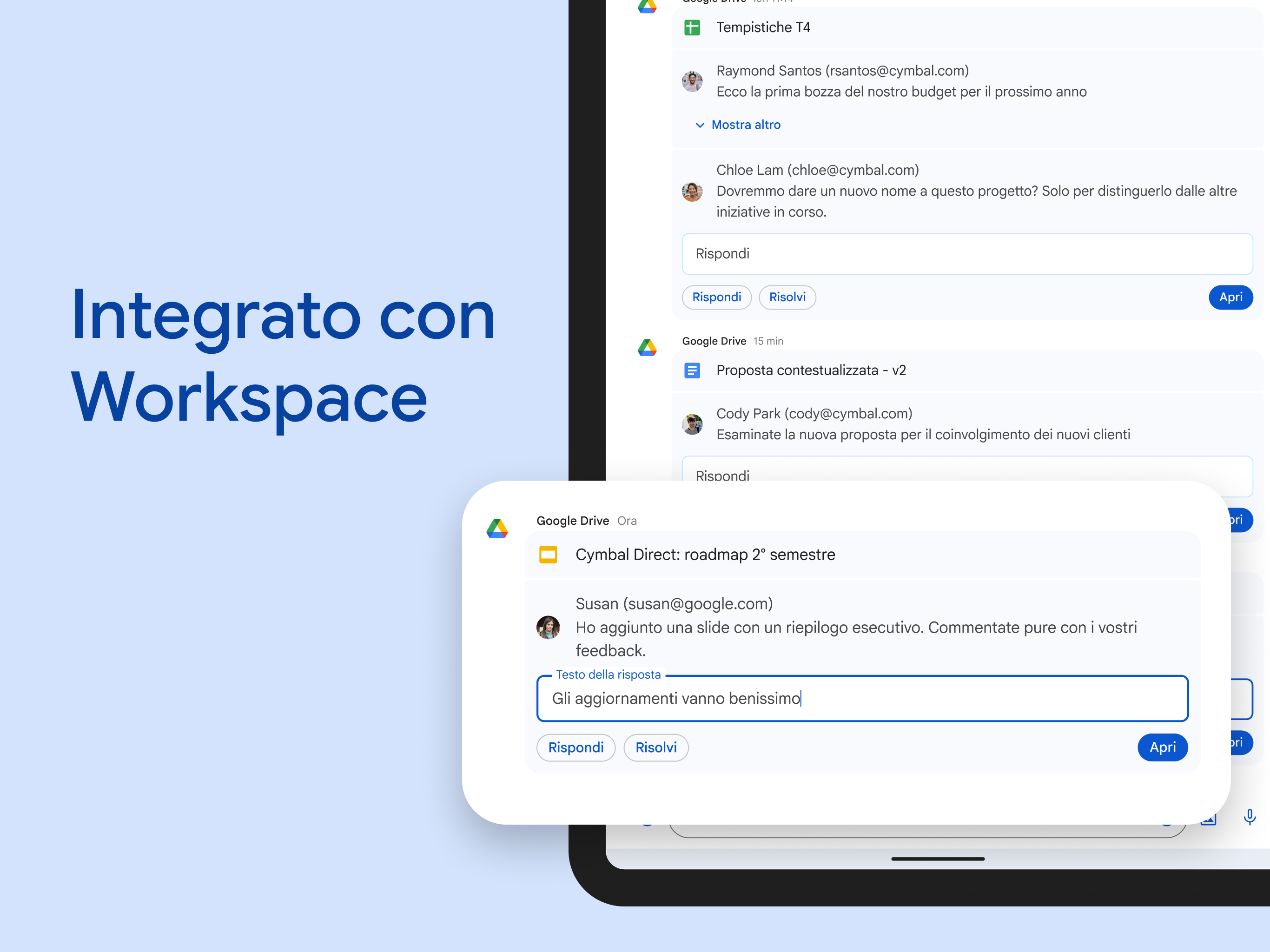1270x952 pixels.
Task: Open the Cymbal roadmap with the Apri button
Action: pyautogui.click(x=1162, y=747)
